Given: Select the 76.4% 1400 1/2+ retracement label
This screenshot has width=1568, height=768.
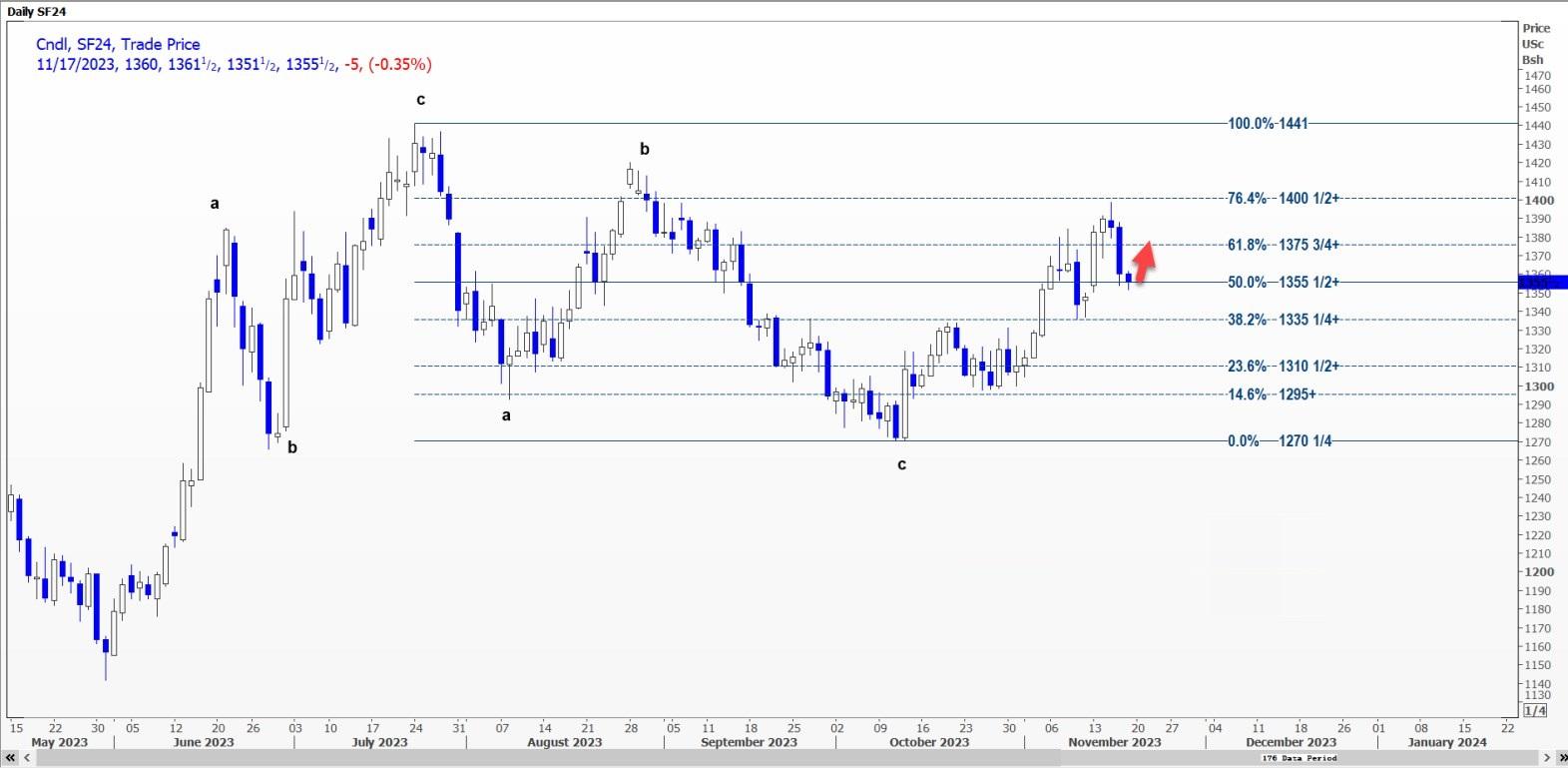Looking at the screenshot, I should pyautogui.click(x=1284, y=198).
